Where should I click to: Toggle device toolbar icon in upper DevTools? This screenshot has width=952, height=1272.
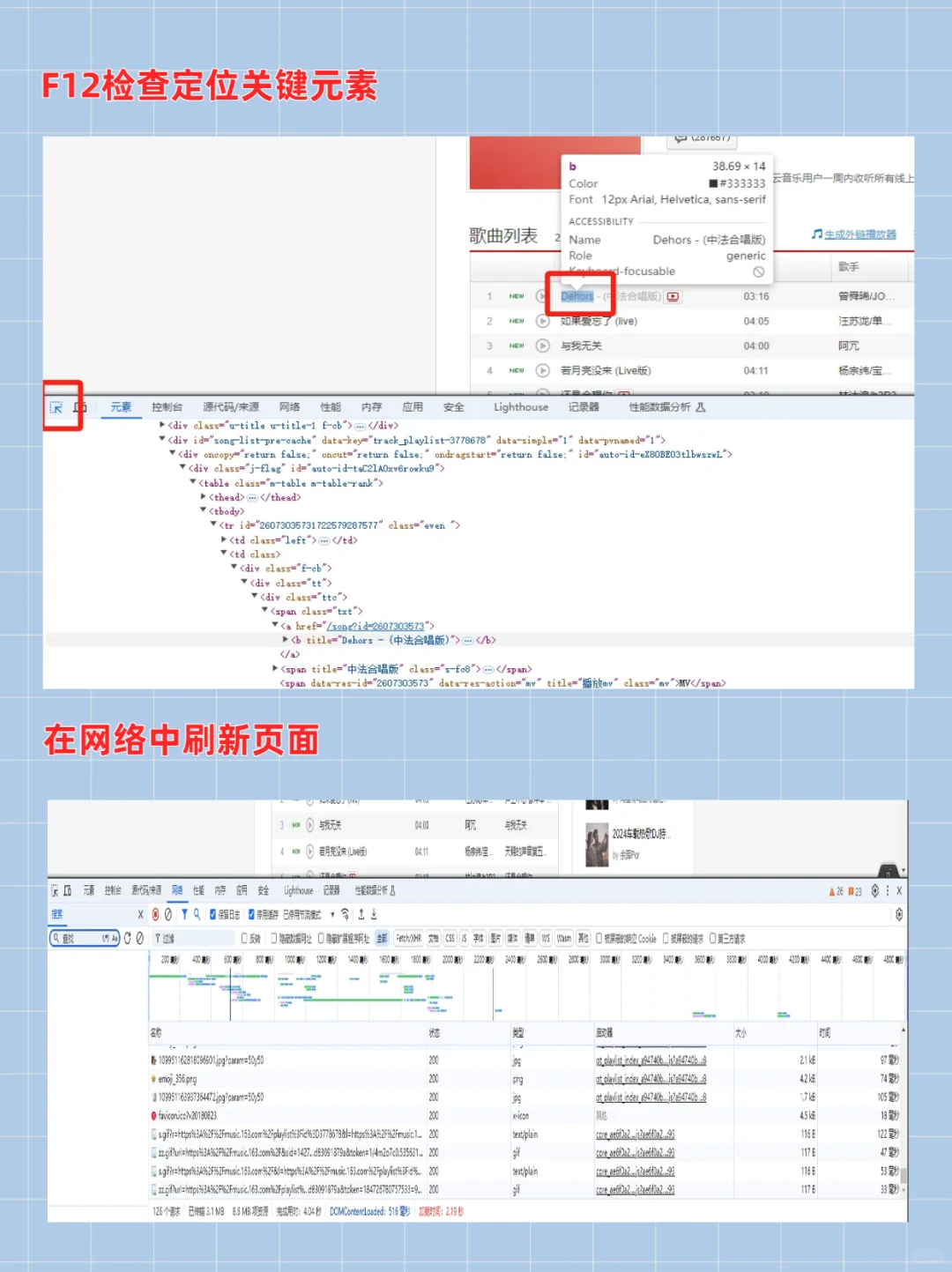(x=80, y=407)
